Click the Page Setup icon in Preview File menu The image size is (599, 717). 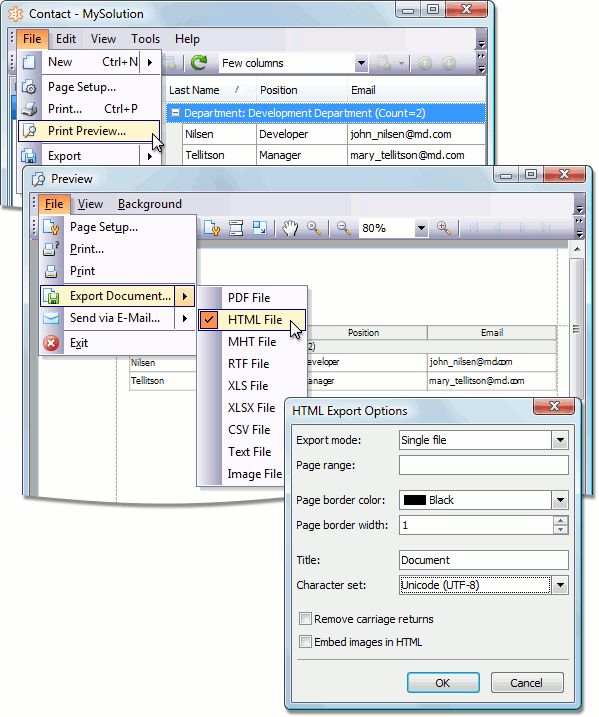pos(51,227)
